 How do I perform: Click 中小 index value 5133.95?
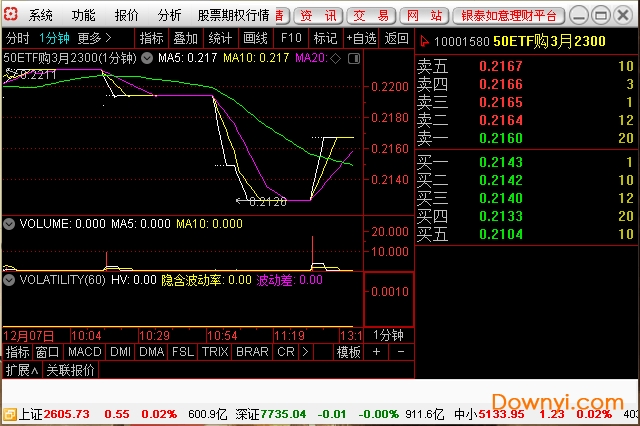coord(502,415)
